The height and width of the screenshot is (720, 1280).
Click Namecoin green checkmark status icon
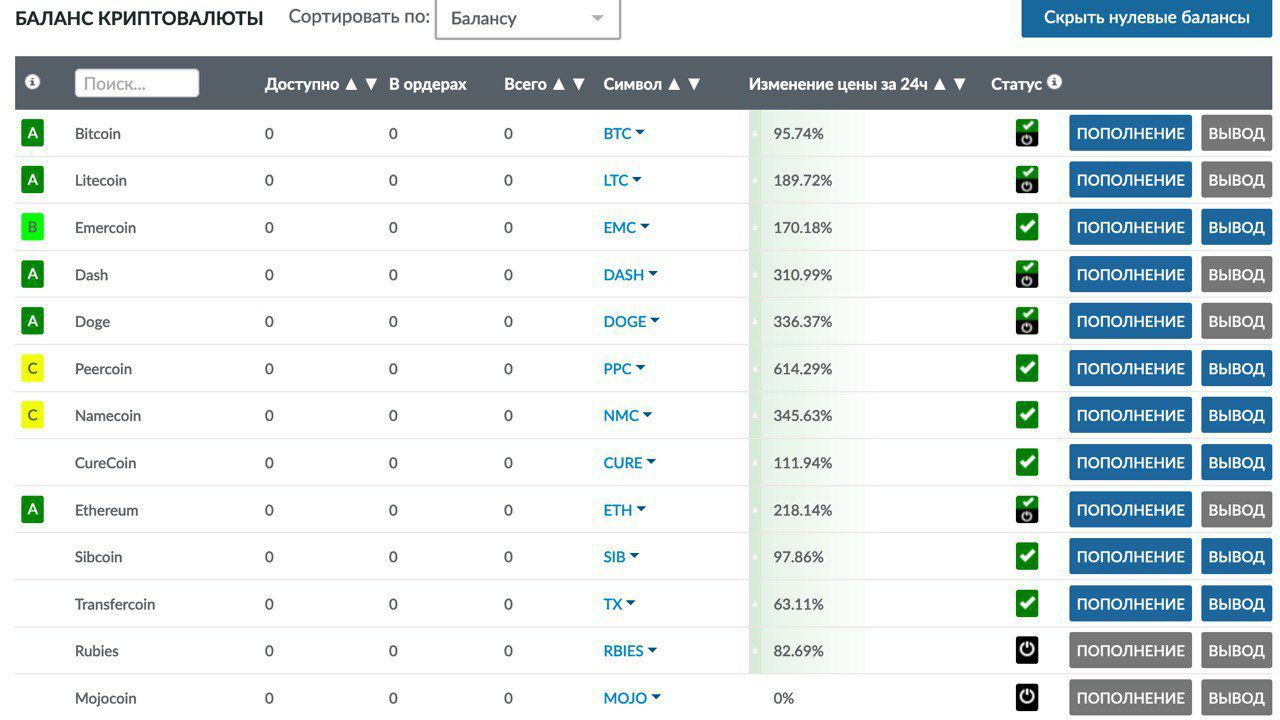coord(1027,415)
